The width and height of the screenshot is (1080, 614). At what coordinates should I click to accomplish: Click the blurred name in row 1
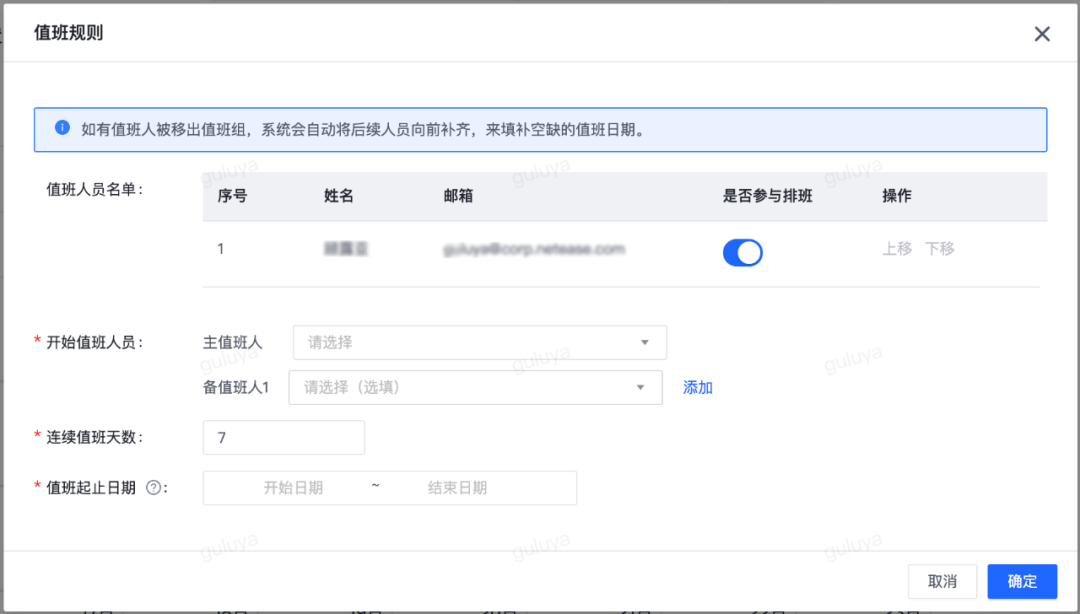(x=339, y=249)
